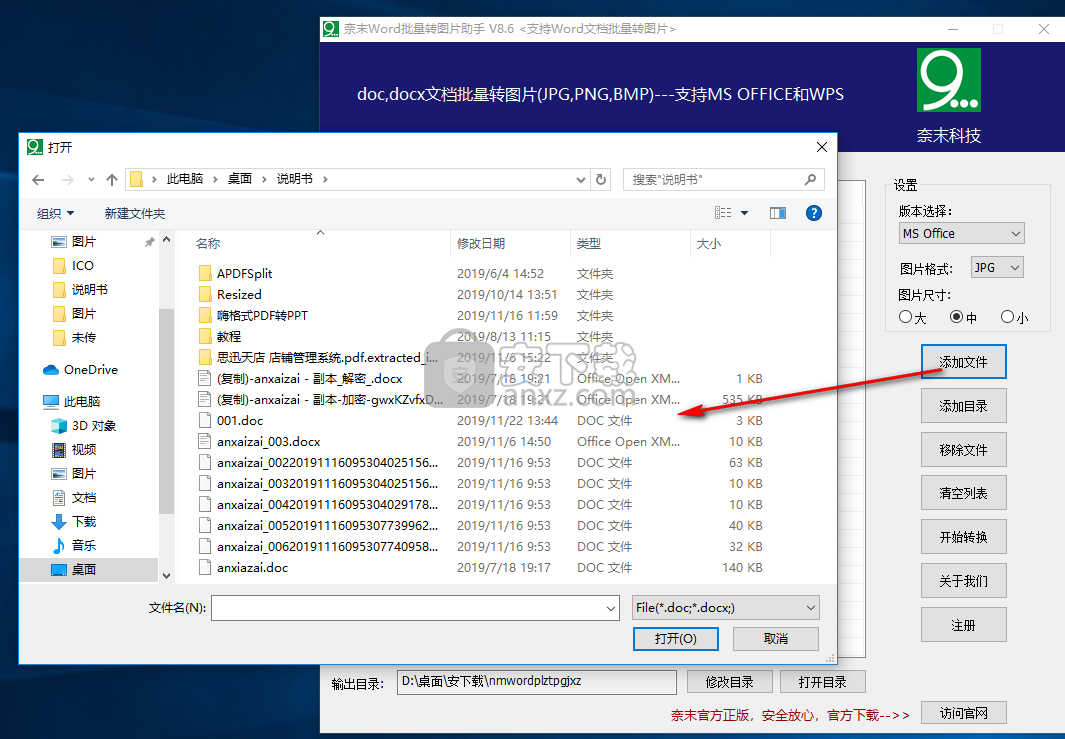Viewport: 1065px width, 739px height.
Task: Open the File(*.doc;*.docx) filter dropdown
Action: [x=725, y=608]
